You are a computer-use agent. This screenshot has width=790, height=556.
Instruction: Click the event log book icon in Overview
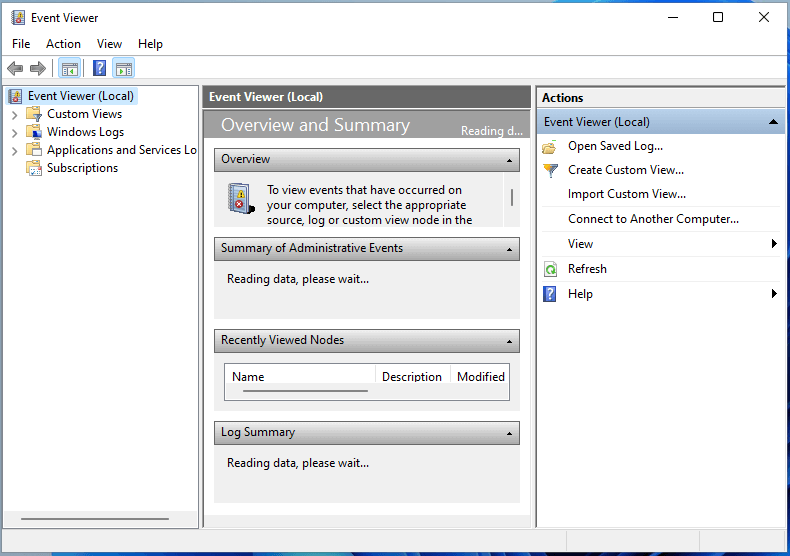(x=241, y=198)
